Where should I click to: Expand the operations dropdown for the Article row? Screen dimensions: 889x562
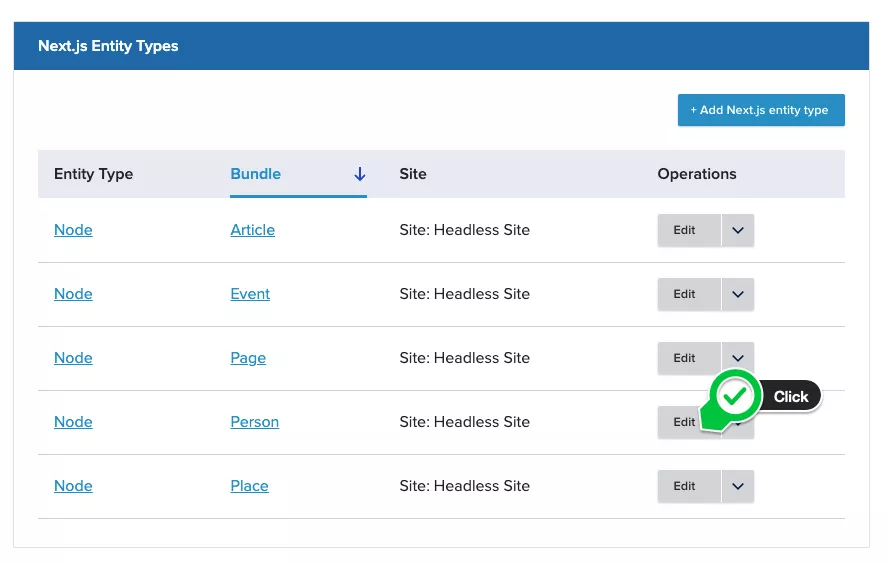click(738, 230)
